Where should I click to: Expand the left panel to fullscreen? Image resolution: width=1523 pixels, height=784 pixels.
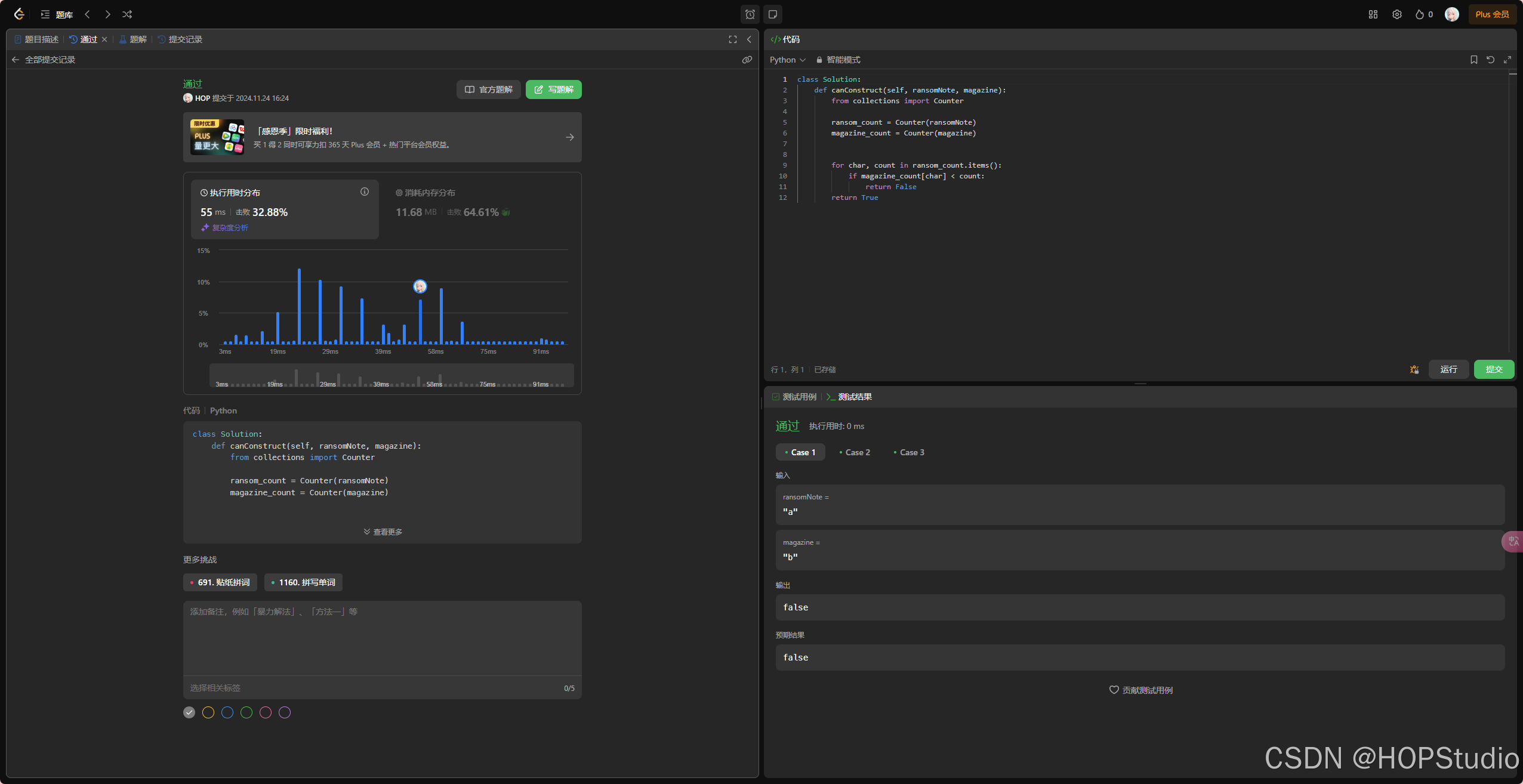coord(732,39)
